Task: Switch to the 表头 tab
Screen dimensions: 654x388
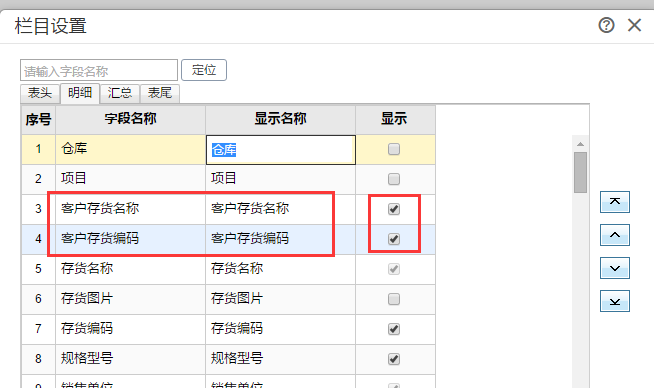Action: coord(40,93)
